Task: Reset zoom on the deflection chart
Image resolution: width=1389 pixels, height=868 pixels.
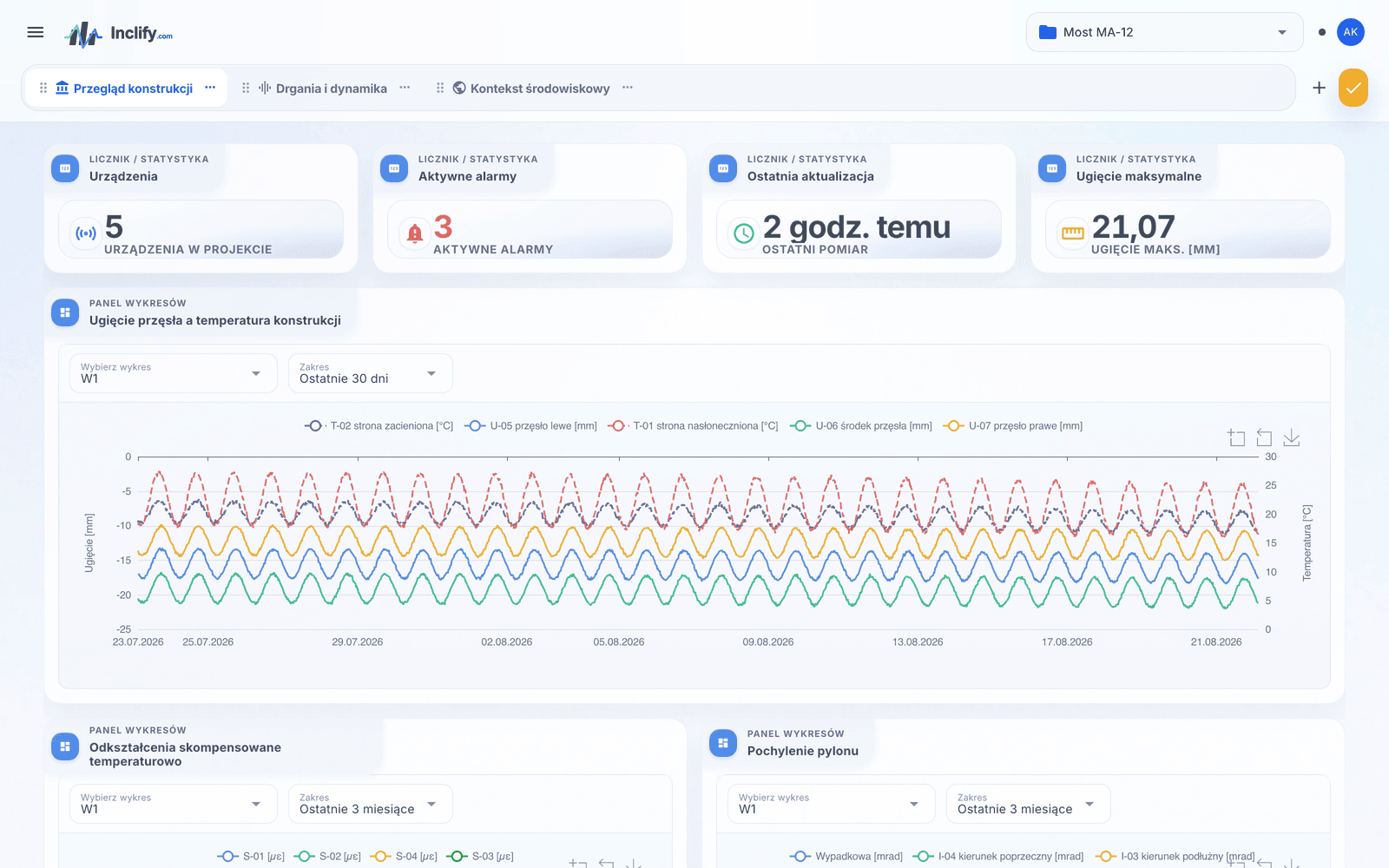Action: pos(1264,437)
